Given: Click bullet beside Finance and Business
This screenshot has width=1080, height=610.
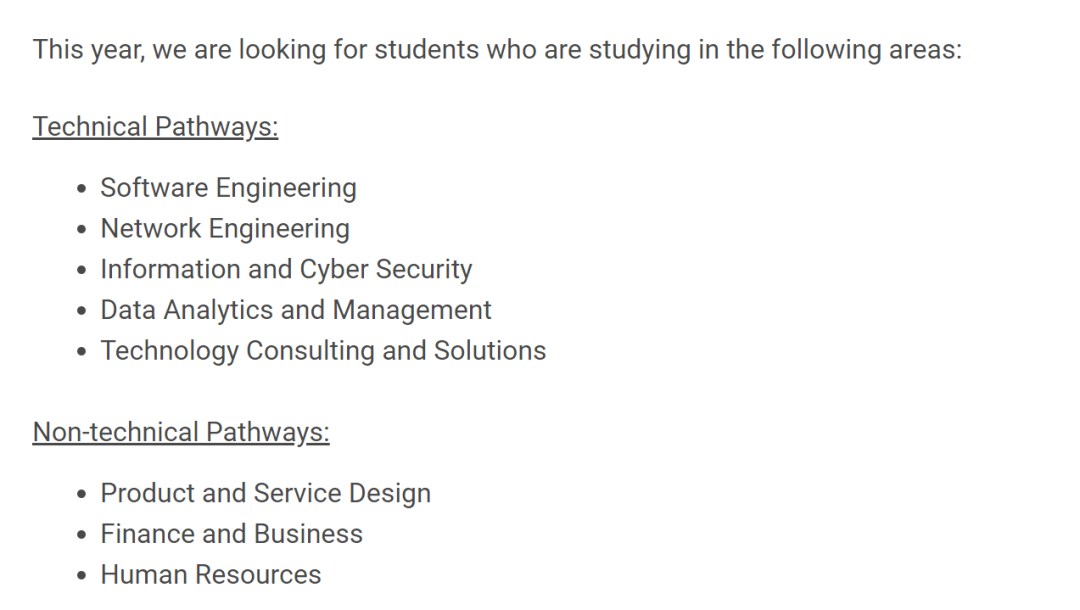Looking at the screenshot, I should tap(82, 535).
